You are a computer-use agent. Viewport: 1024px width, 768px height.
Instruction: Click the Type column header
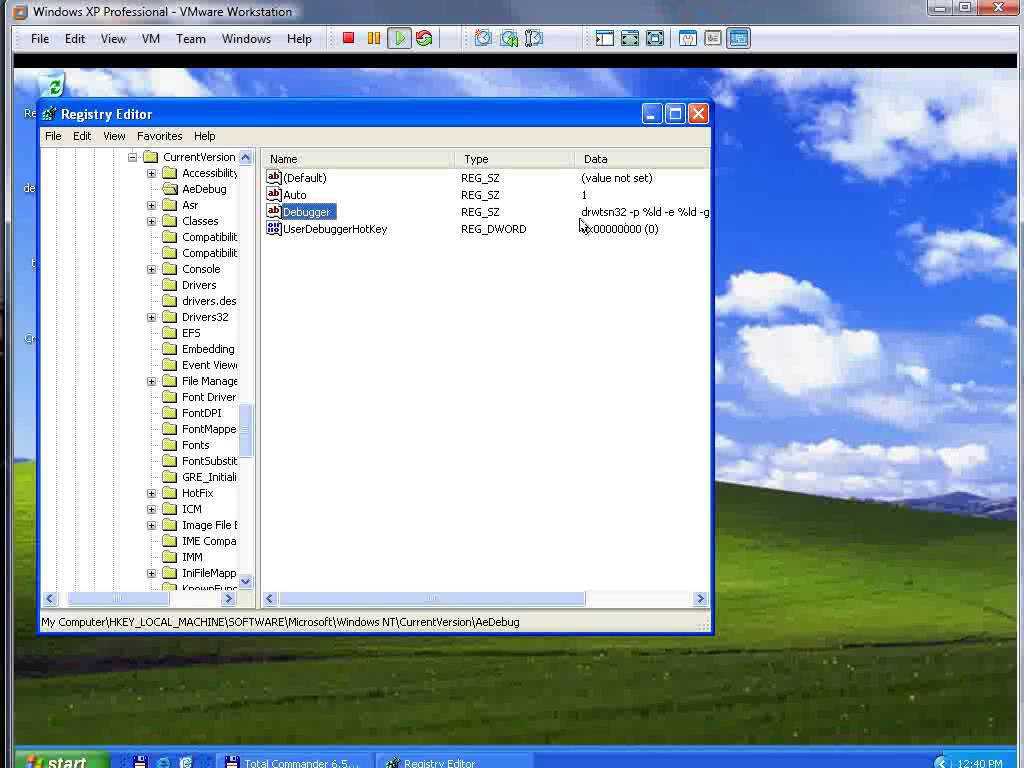coord(515,159)
